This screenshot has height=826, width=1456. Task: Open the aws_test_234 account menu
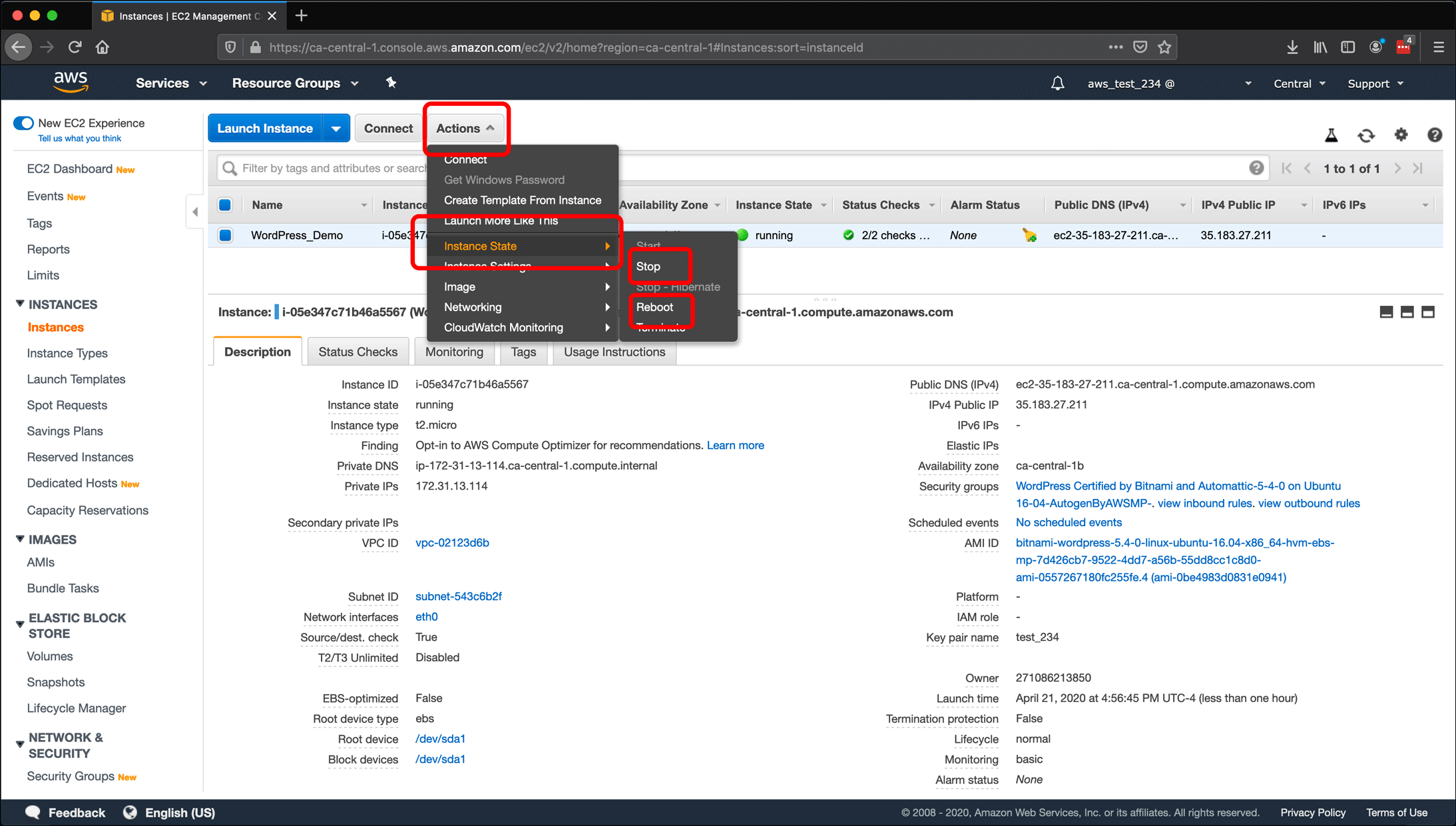click(x=1169, y=84)
